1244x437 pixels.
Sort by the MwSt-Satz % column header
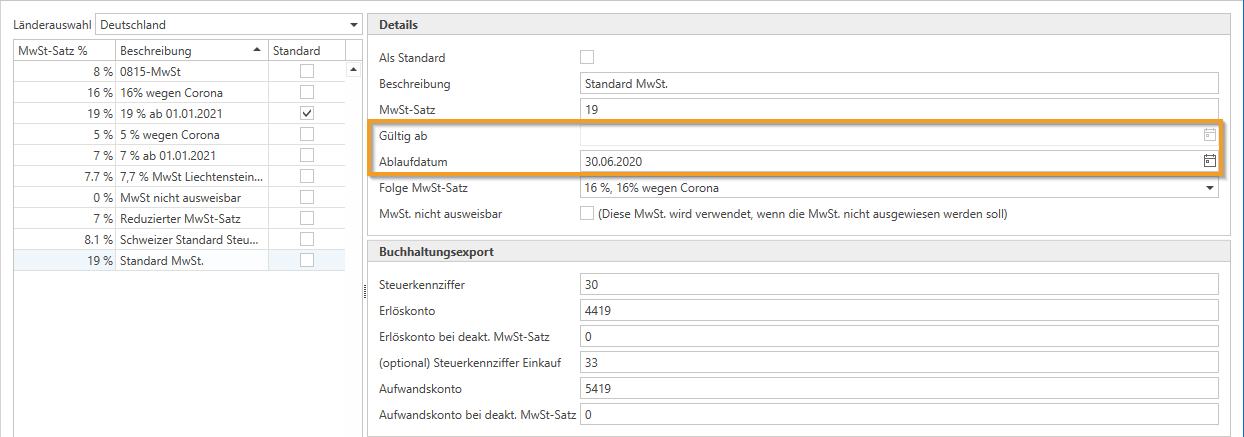(x=62, y=50)
